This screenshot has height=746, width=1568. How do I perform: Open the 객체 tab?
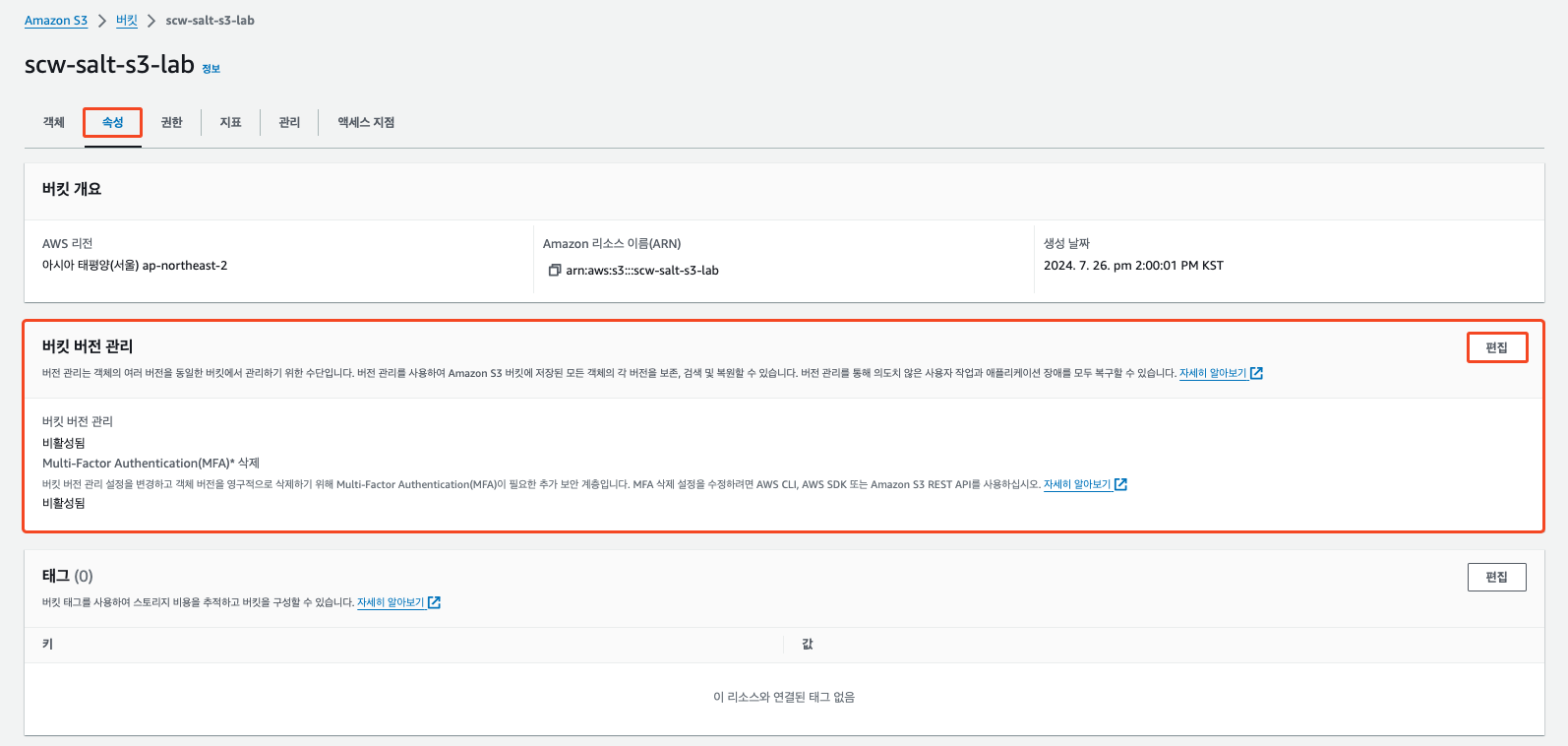tap(54, 122)
